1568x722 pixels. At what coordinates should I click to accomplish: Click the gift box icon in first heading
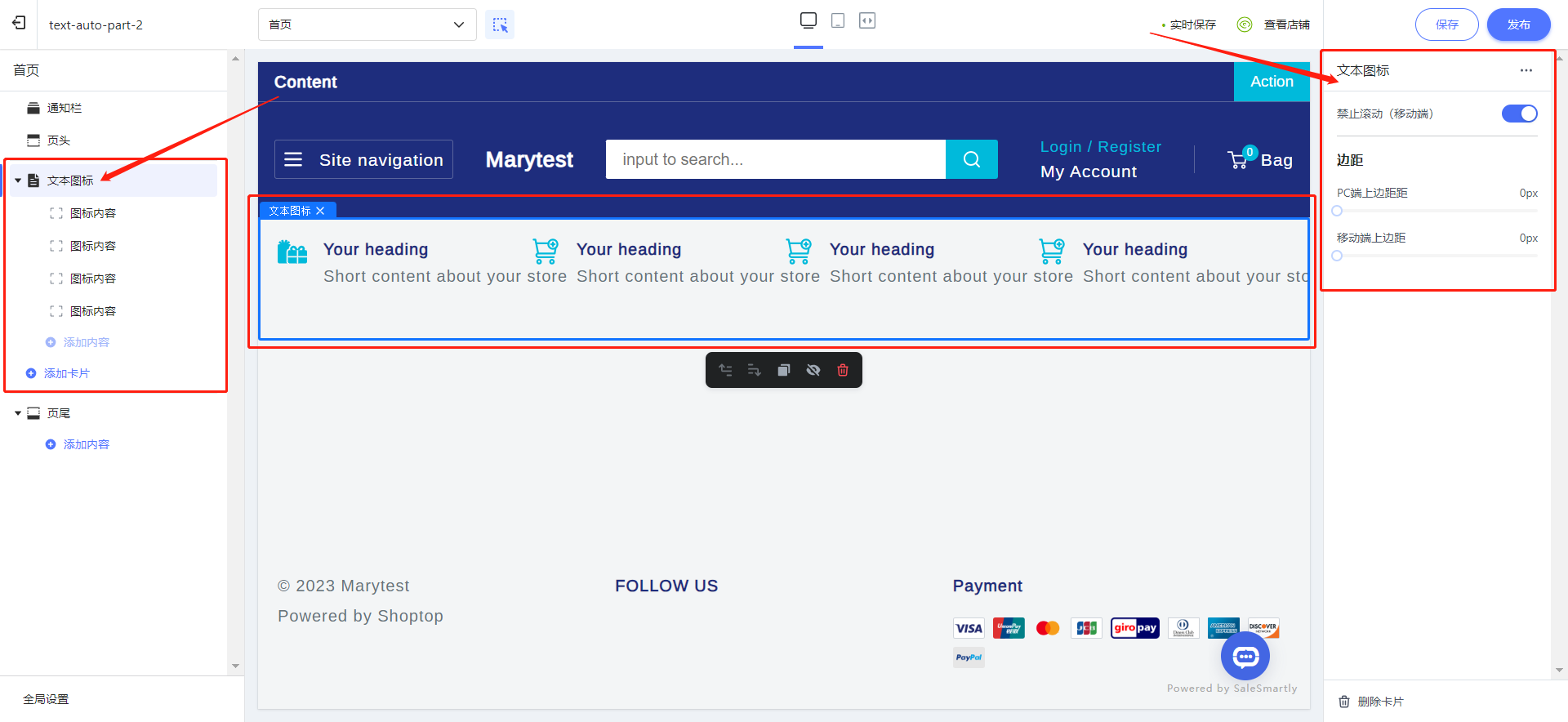coord(292,252)
